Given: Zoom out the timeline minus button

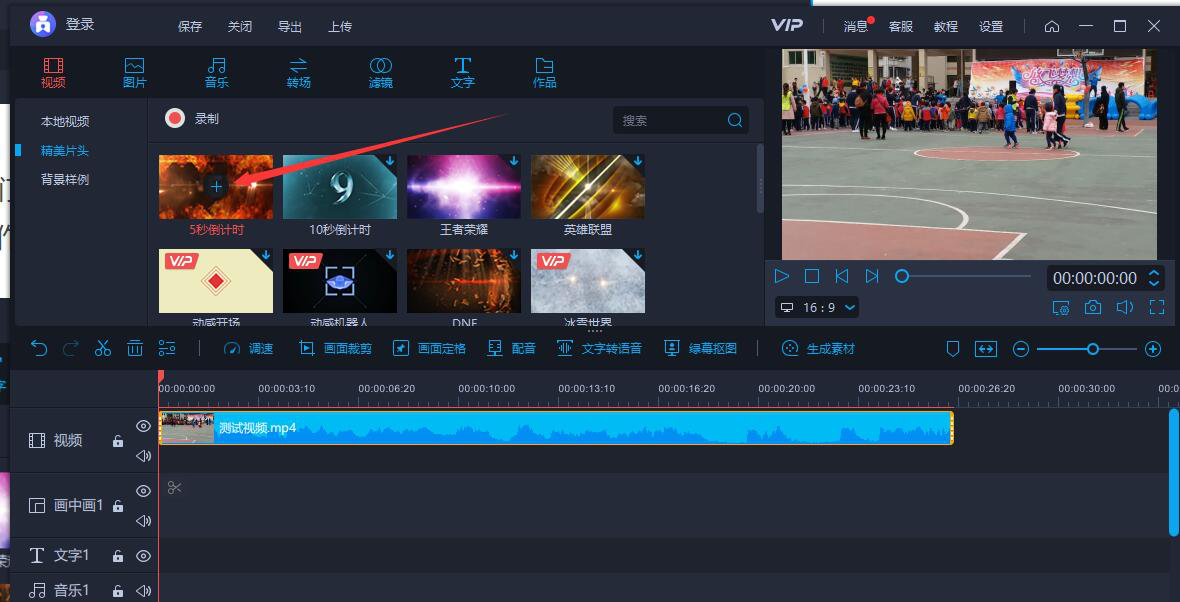Looking at the screenshot, I should tap(1020, 349).
